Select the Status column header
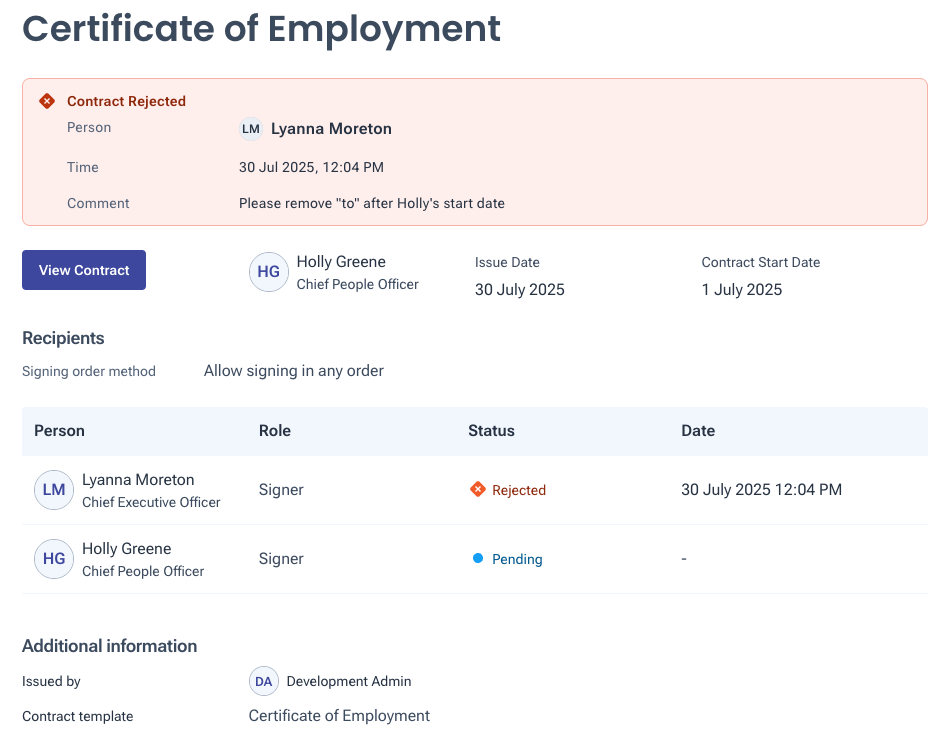Image resolution: width=942 pixels, height=751 pixels. click(x=491, y=431)
